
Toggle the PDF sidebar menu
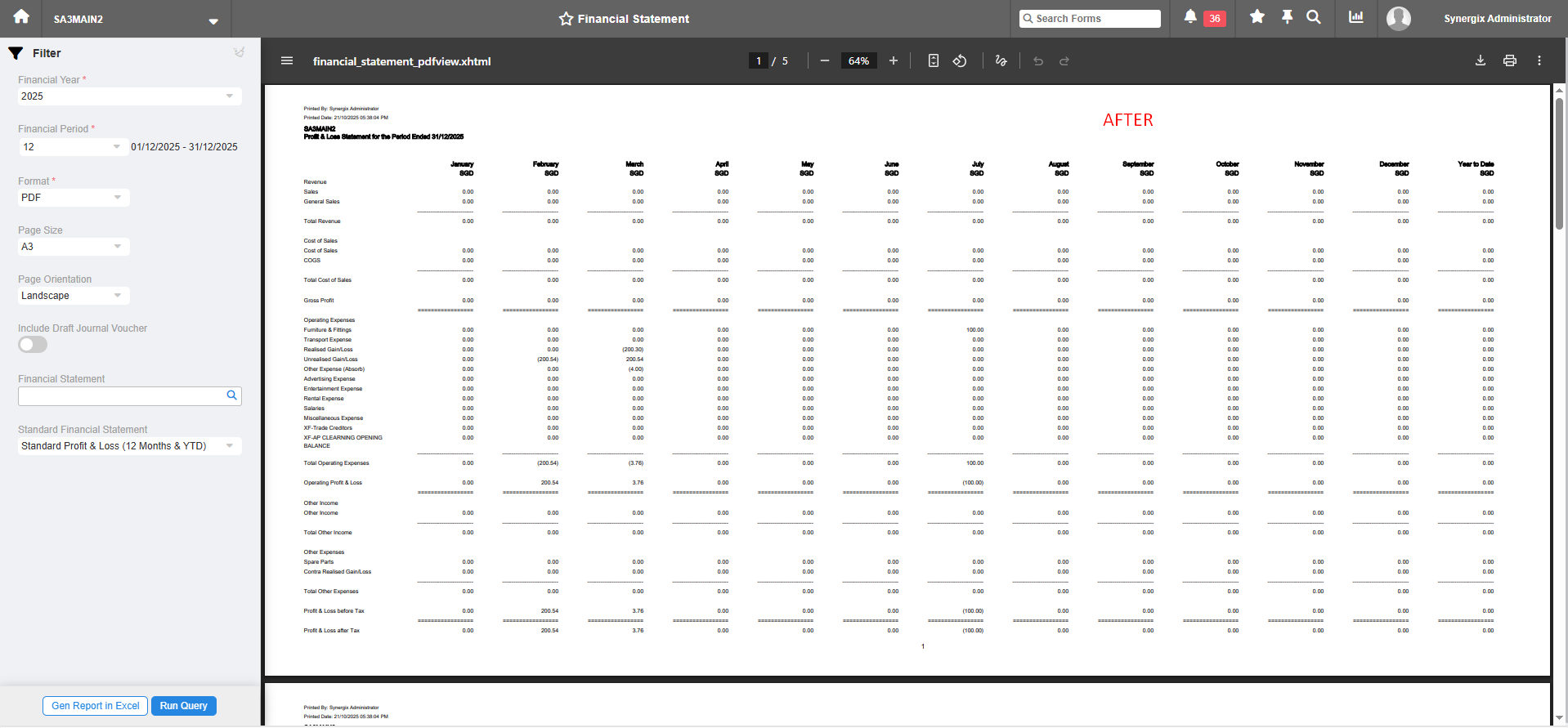click(287, 61)
